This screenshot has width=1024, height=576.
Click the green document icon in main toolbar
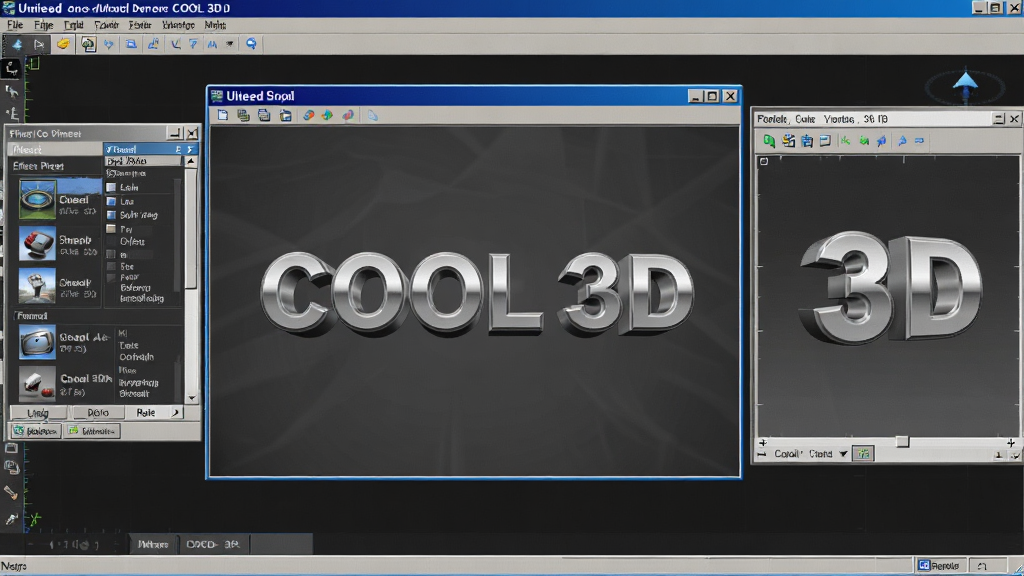88,44
